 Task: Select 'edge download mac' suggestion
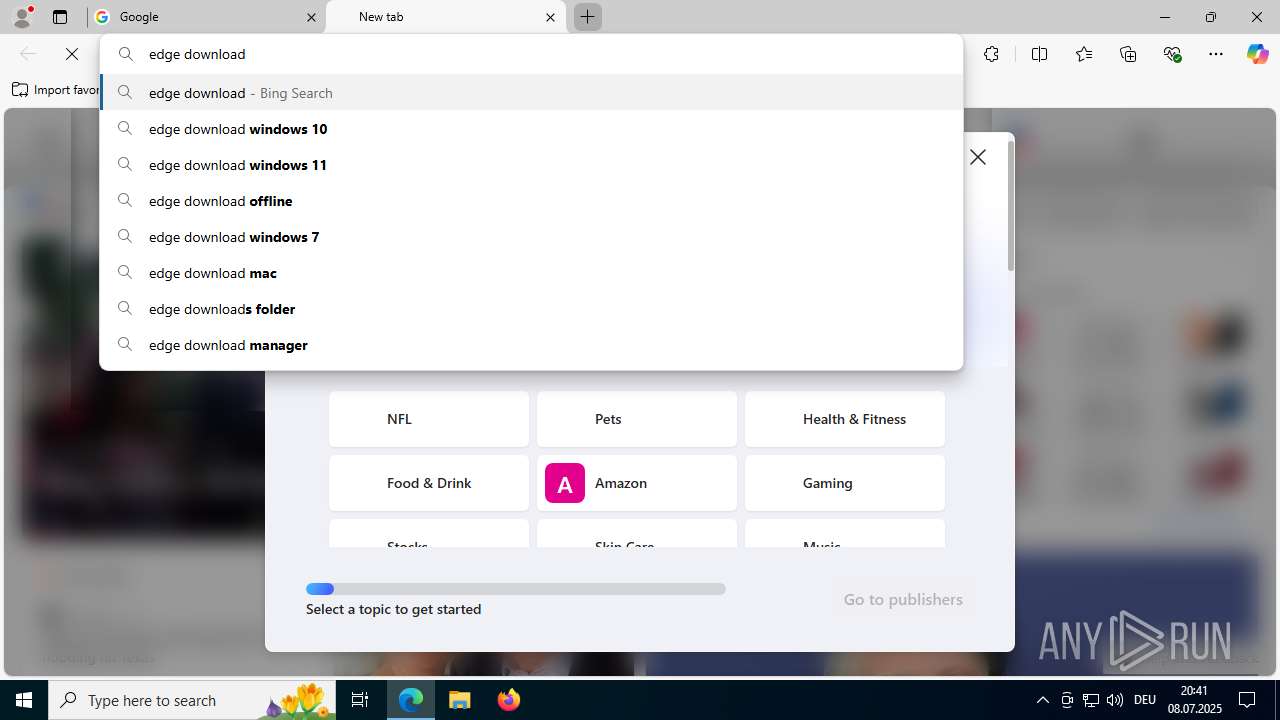click(531, 272)
